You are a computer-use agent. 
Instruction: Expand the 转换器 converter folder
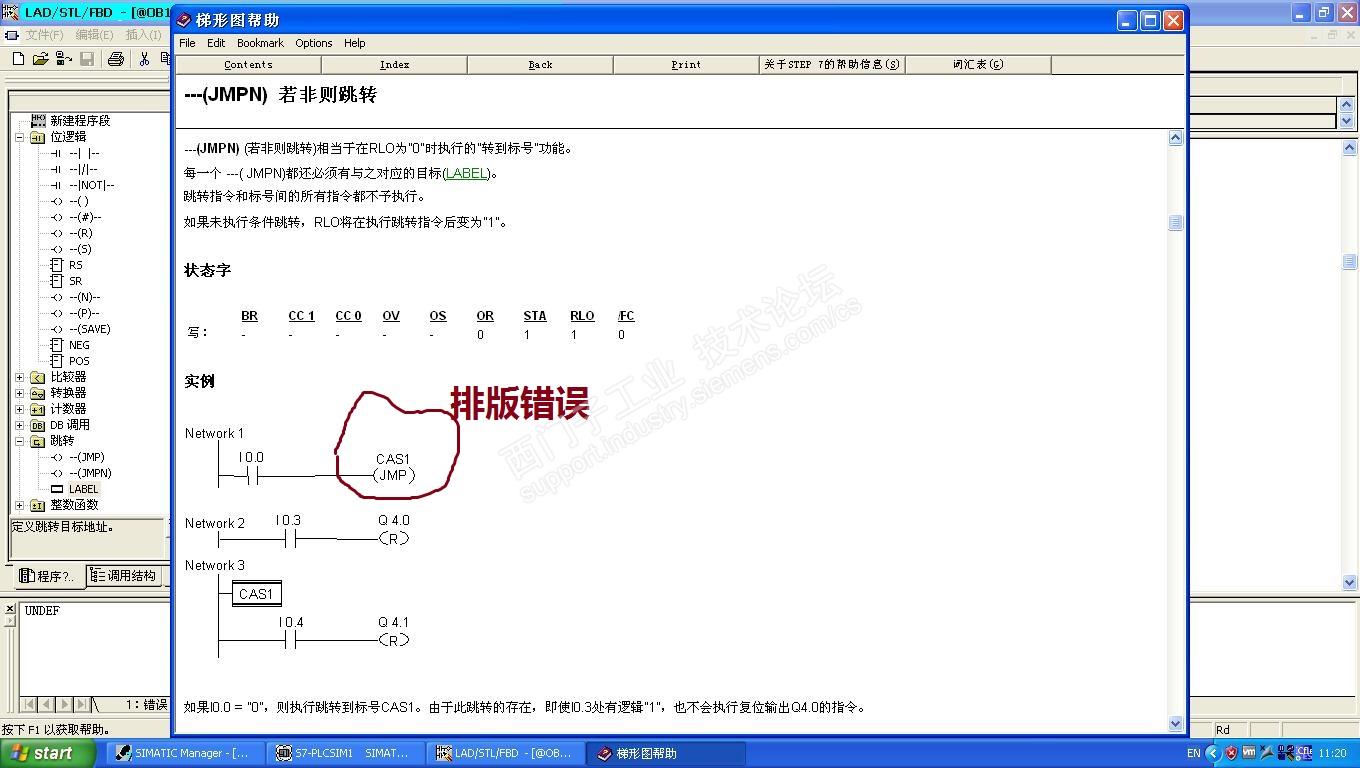coord(19,393)
